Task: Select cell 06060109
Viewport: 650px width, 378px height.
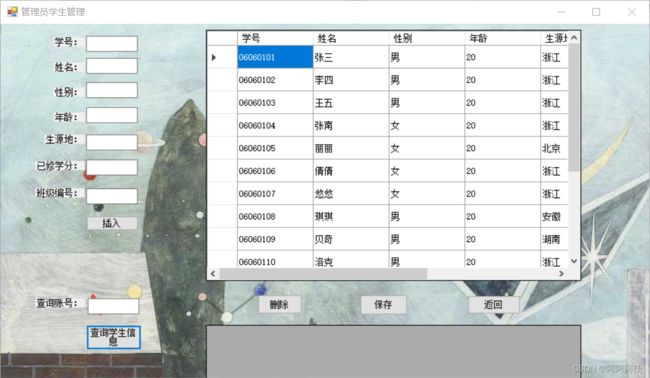Action: pyautogui.click(x=275, y=239)
